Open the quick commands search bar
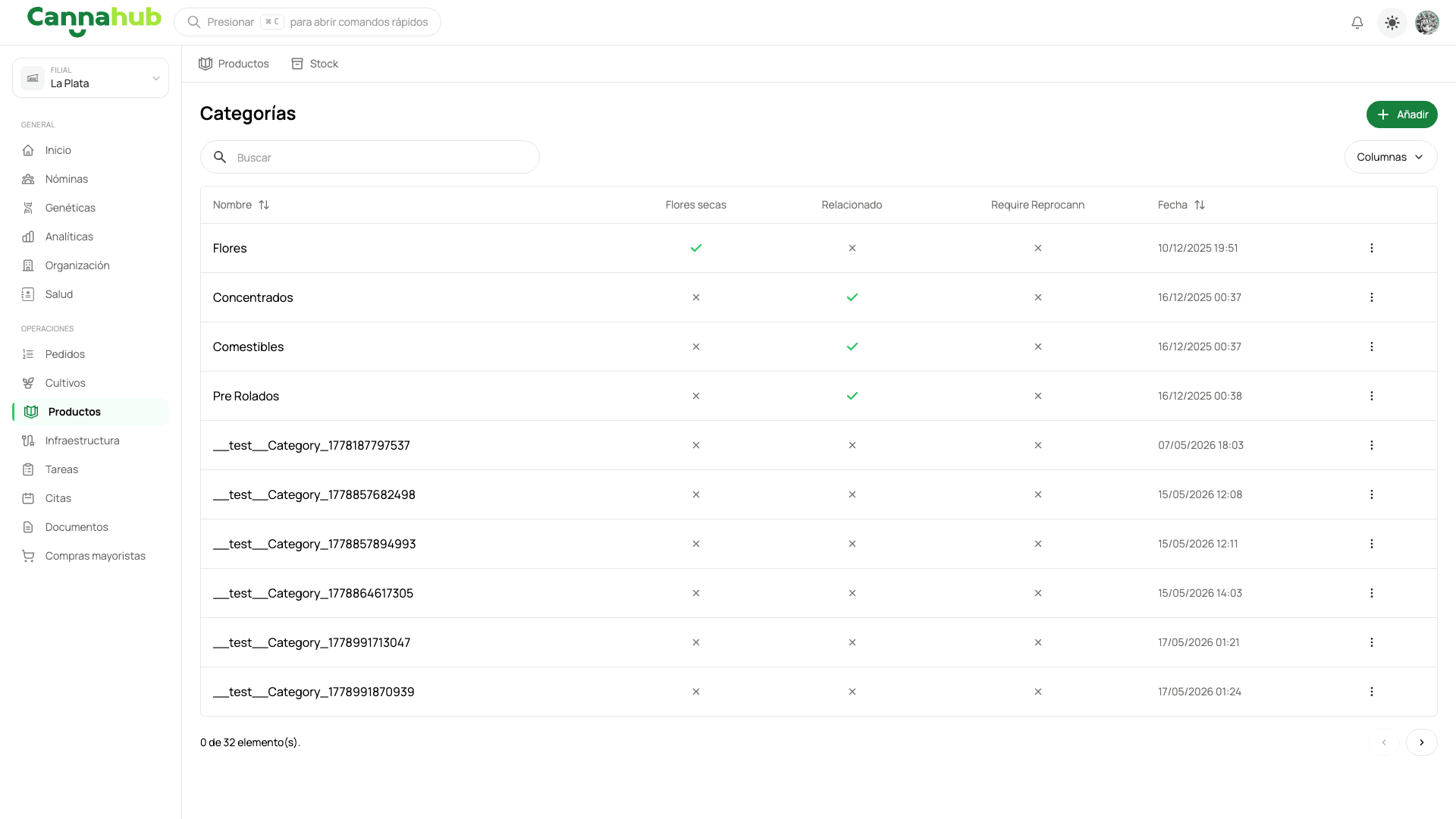 [307, 22]
